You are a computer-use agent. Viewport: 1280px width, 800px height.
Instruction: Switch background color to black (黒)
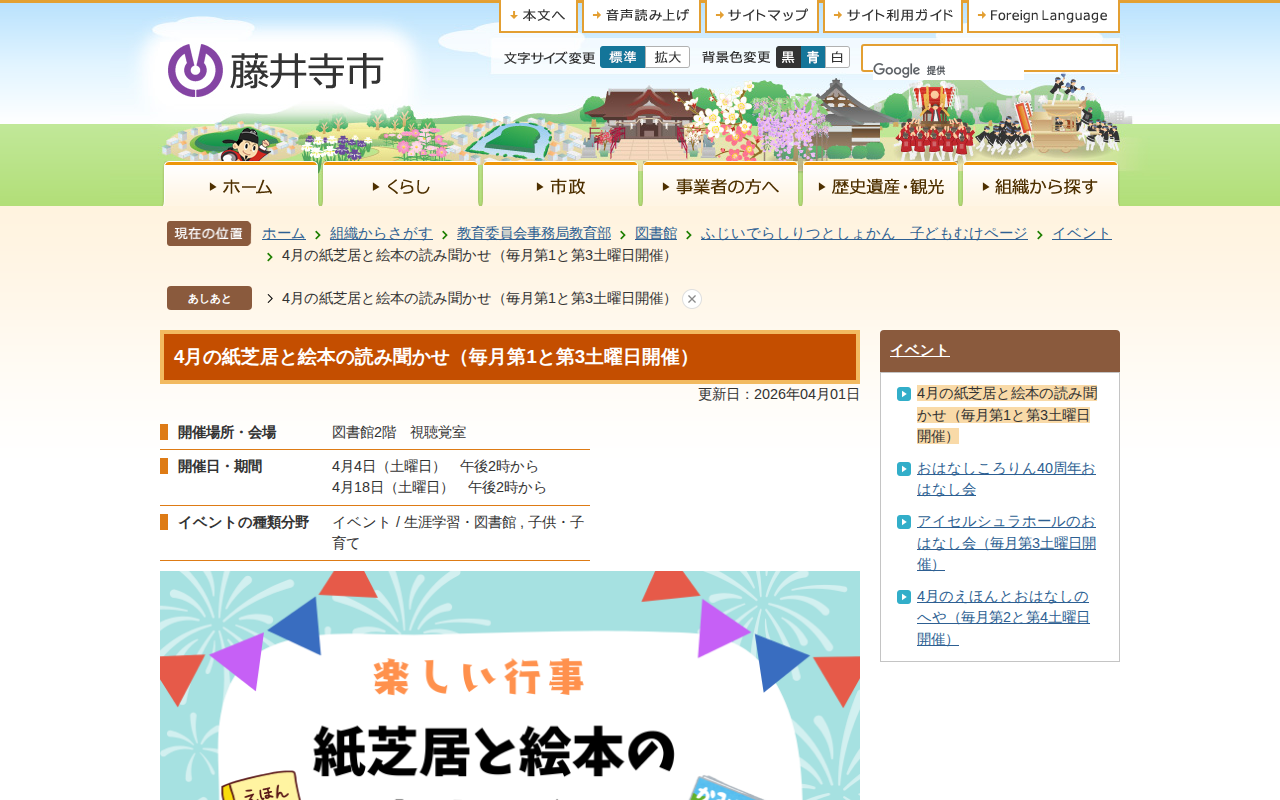[788, 57]
